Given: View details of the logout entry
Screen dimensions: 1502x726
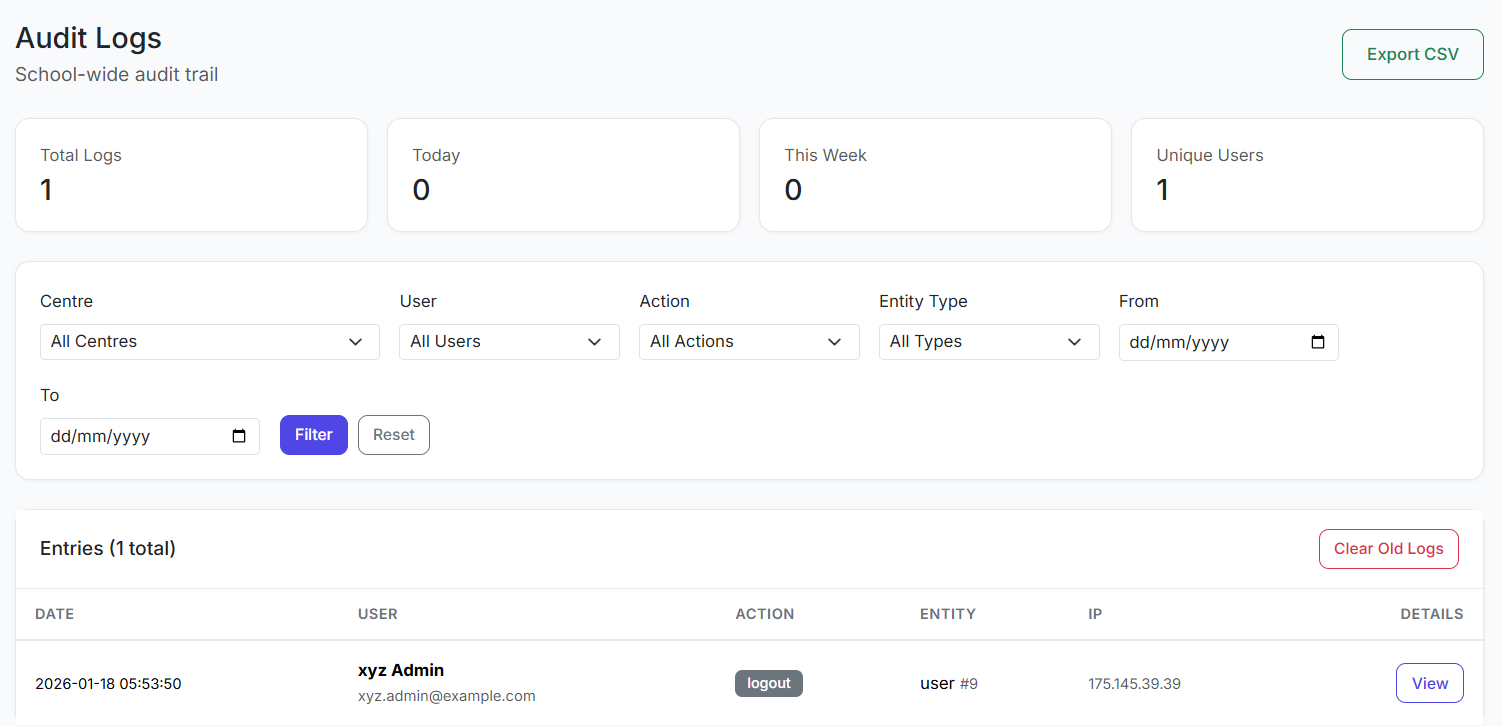Looking at the screenshot, I should [x=1429, y=683].
